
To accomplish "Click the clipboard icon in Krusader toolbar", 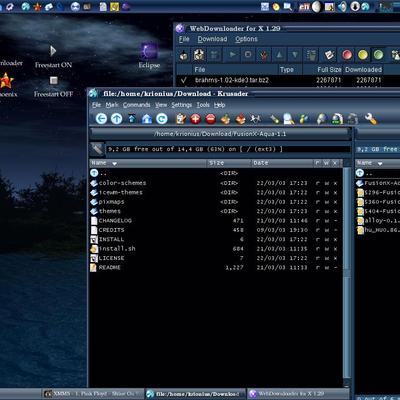I will pyautogui.click(x=181, y=119).
